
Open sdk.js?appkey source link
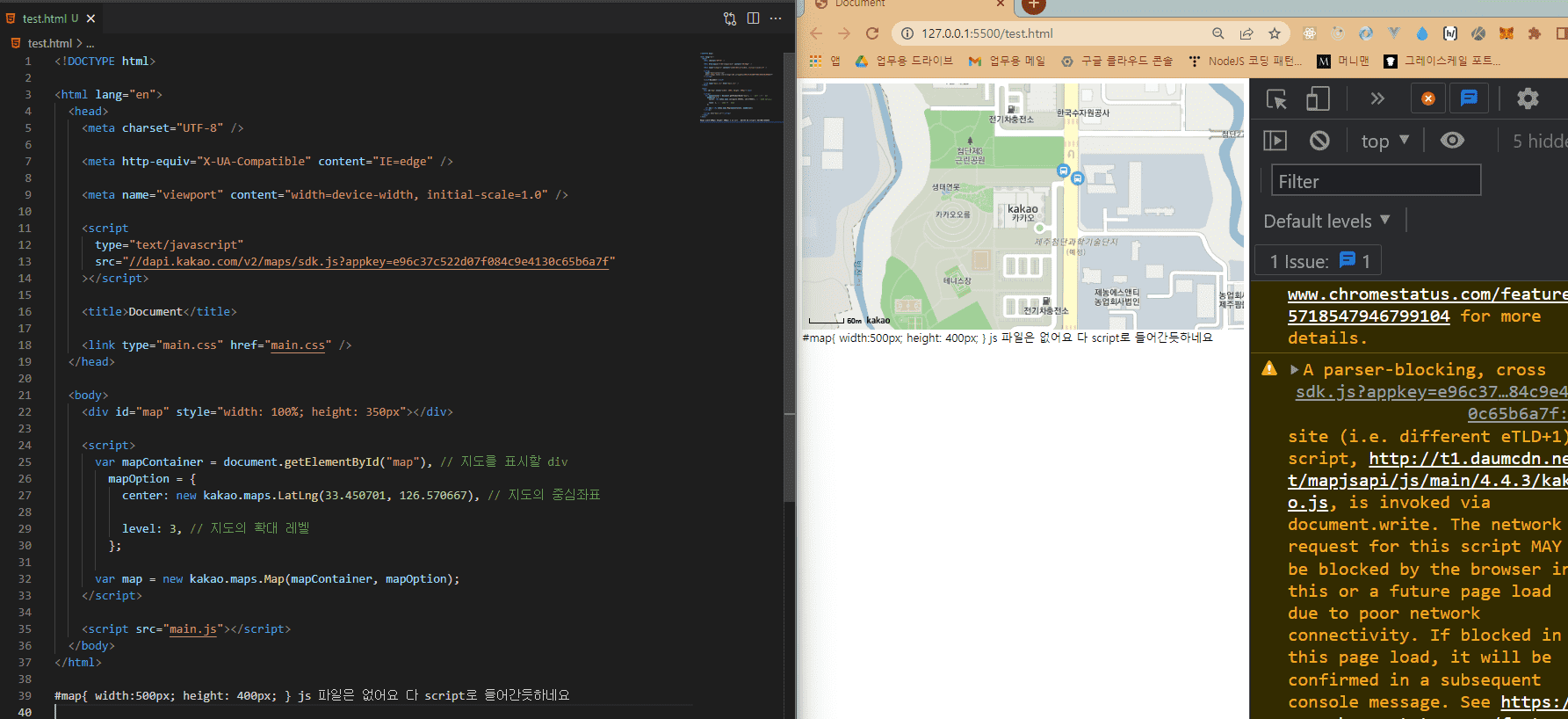click(x=1431, y=403)
